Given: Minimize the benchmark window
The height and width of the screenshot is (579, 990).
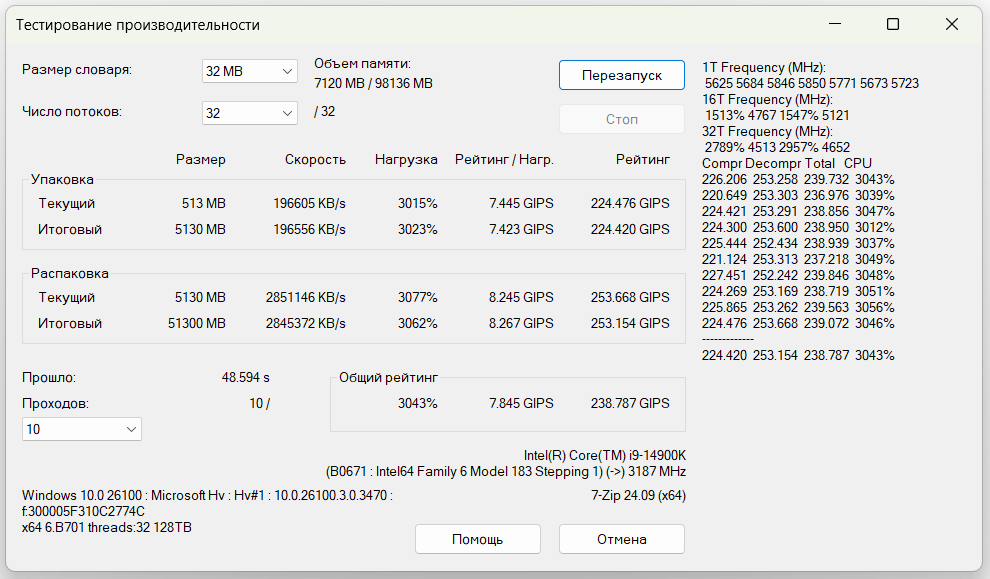Looking at the screenshot, I should tap(838, 25).
